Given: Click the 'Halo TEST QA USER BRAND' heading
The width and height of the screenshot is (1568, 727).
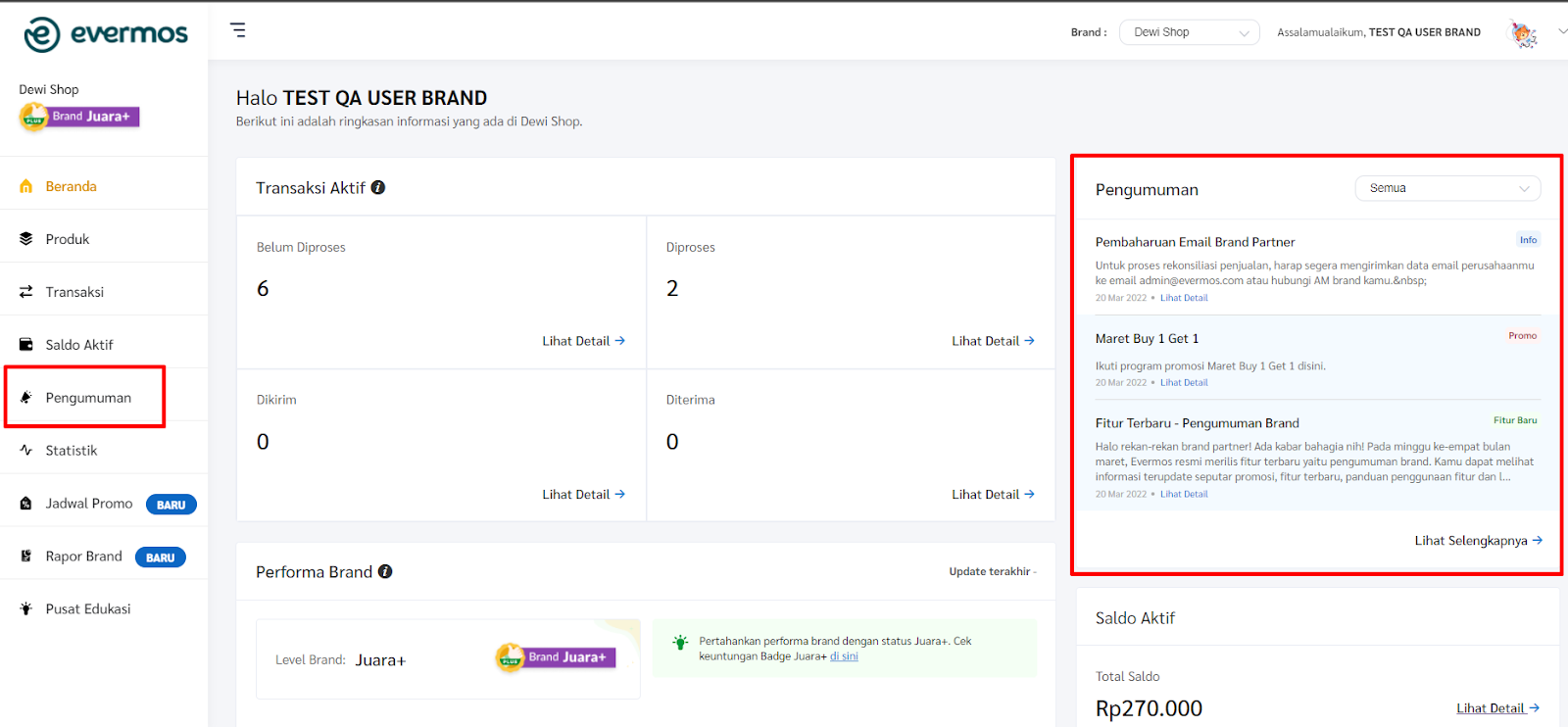Looking at the screenshot, I should point(362,98).
